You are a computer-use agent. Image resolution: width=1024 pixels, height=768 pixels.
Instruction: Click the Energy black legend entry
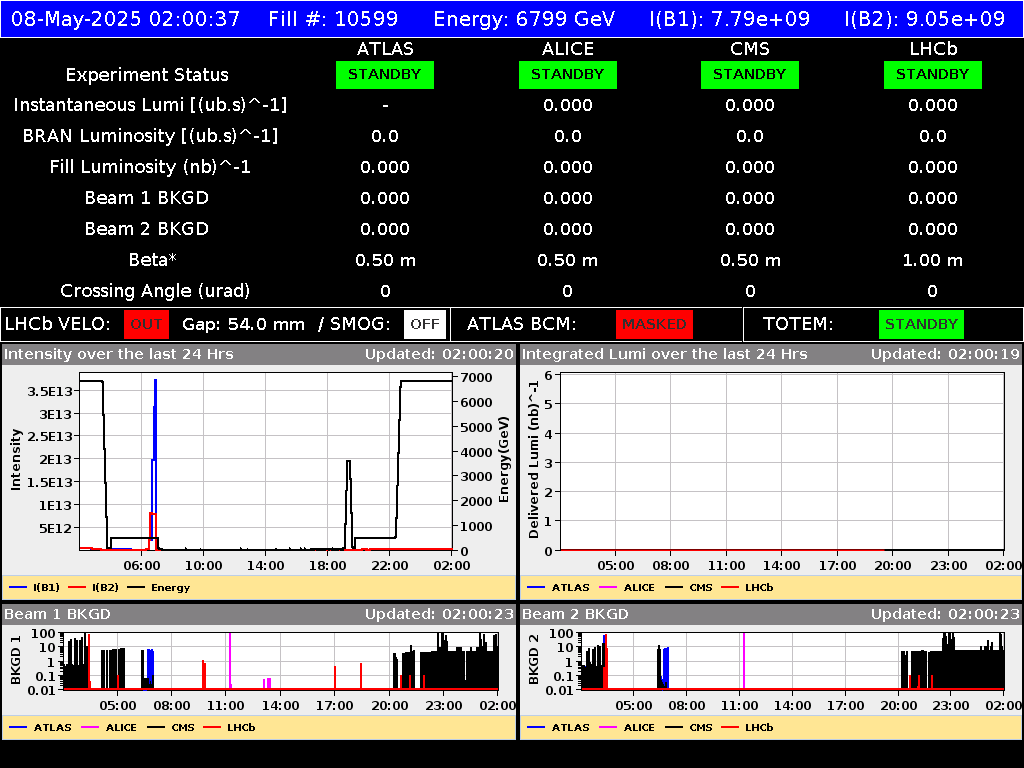tap(159, 588)
